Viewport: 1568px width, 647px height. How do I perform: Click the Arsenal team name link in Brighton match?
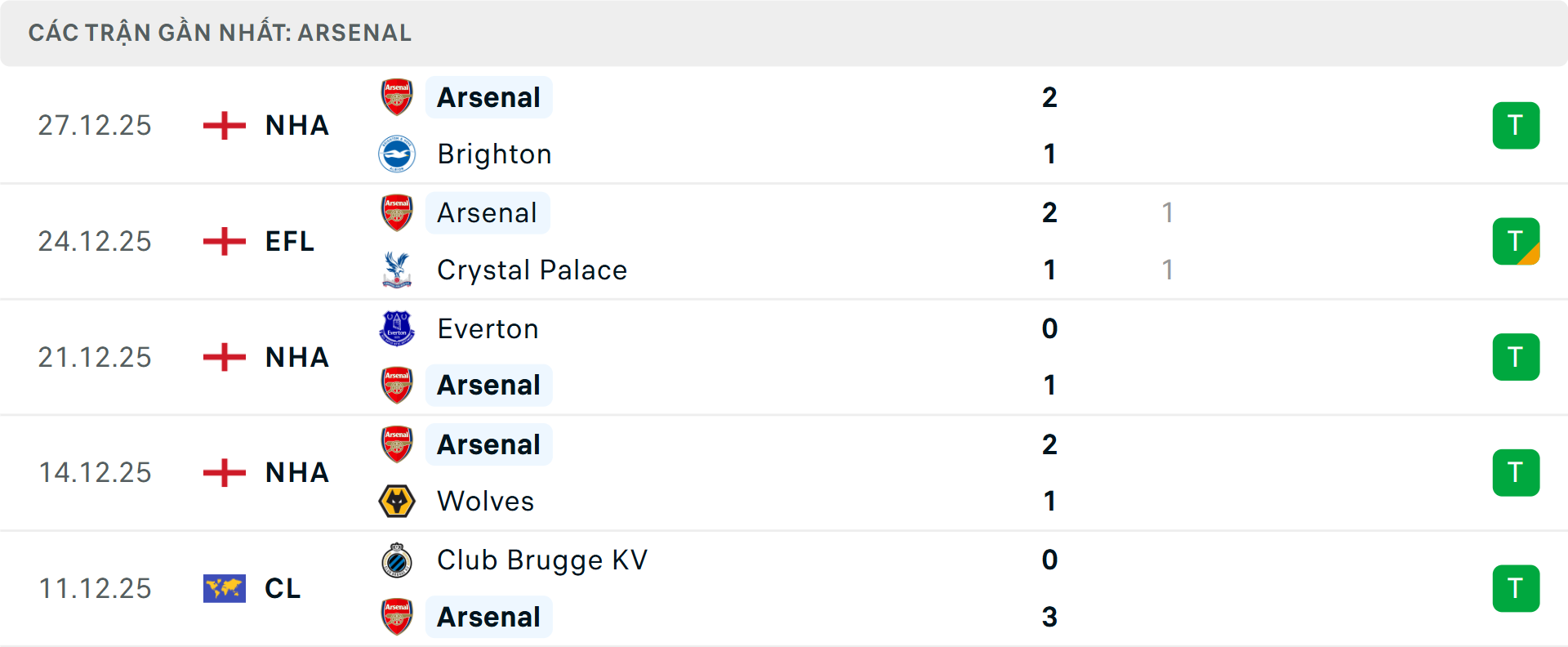488,96
